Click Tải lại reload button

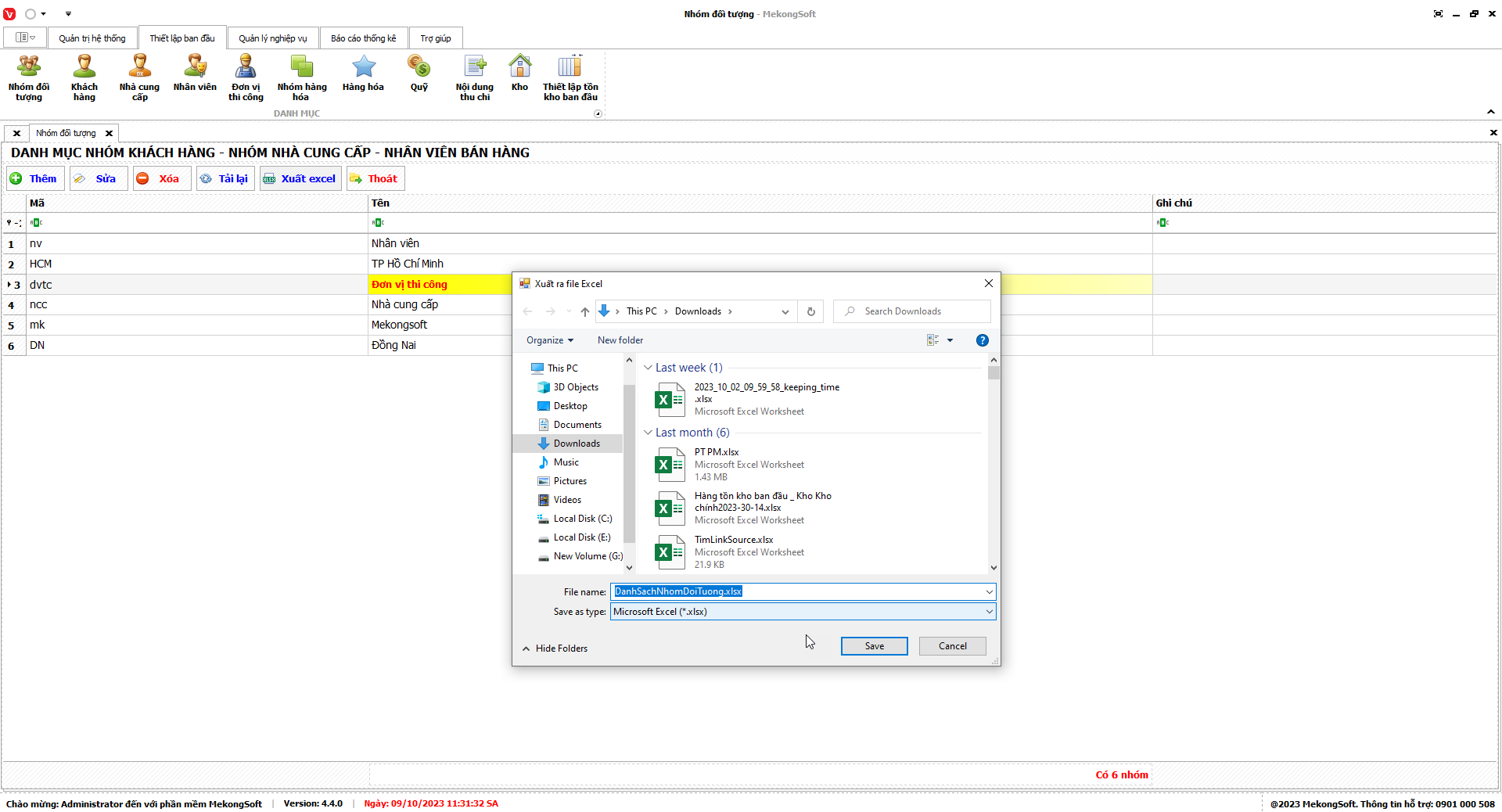[x=225, y=178]
